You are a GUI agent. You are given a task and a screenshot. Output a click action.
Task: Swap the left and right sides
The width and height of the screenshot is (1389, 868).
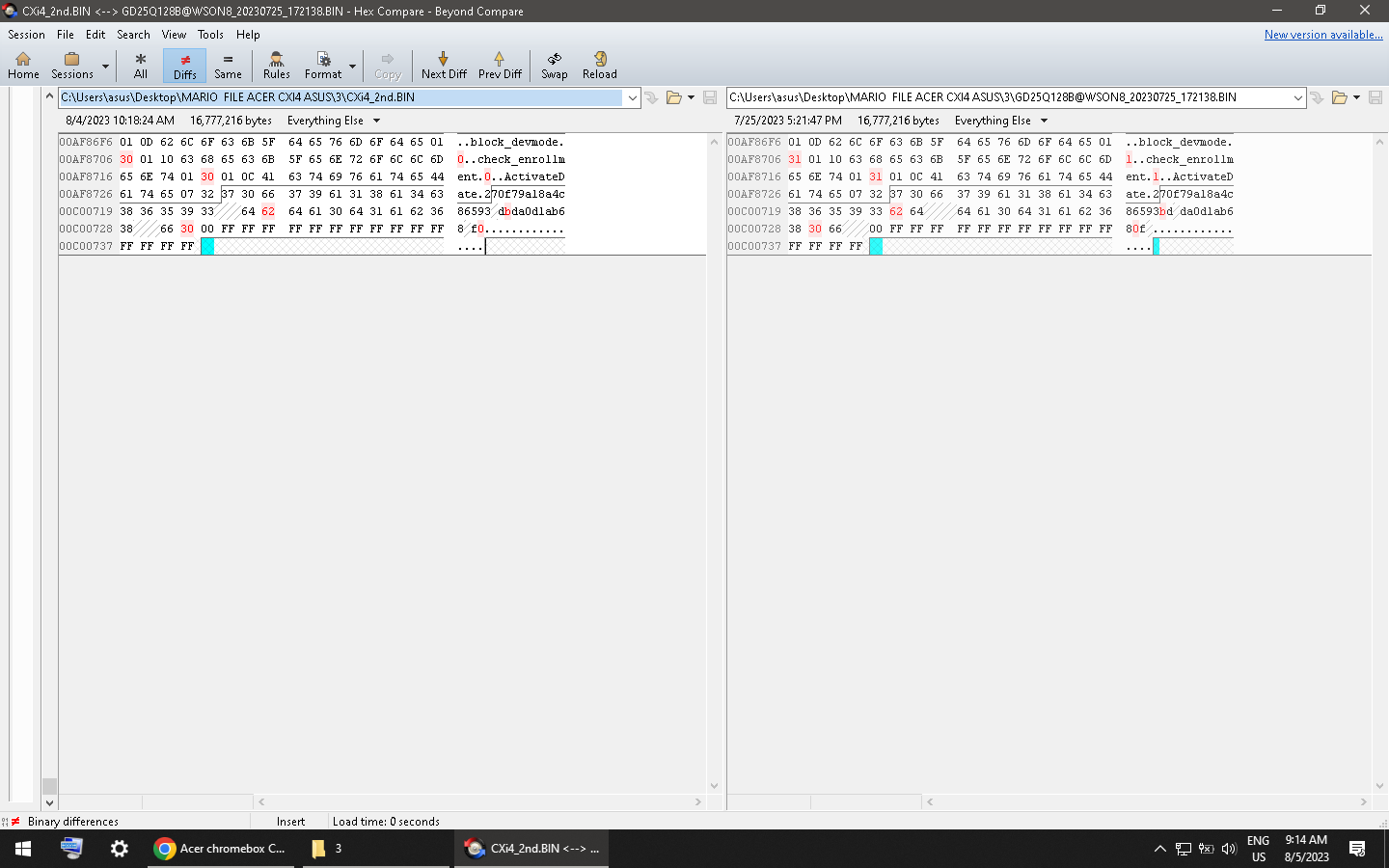coord(555,66)
